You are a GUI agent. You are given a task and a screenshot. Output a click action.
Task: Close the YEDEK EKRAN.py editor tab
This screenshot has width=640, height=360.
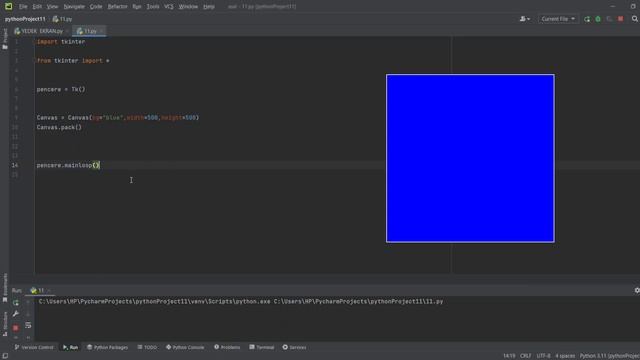[x=67, y=31]
